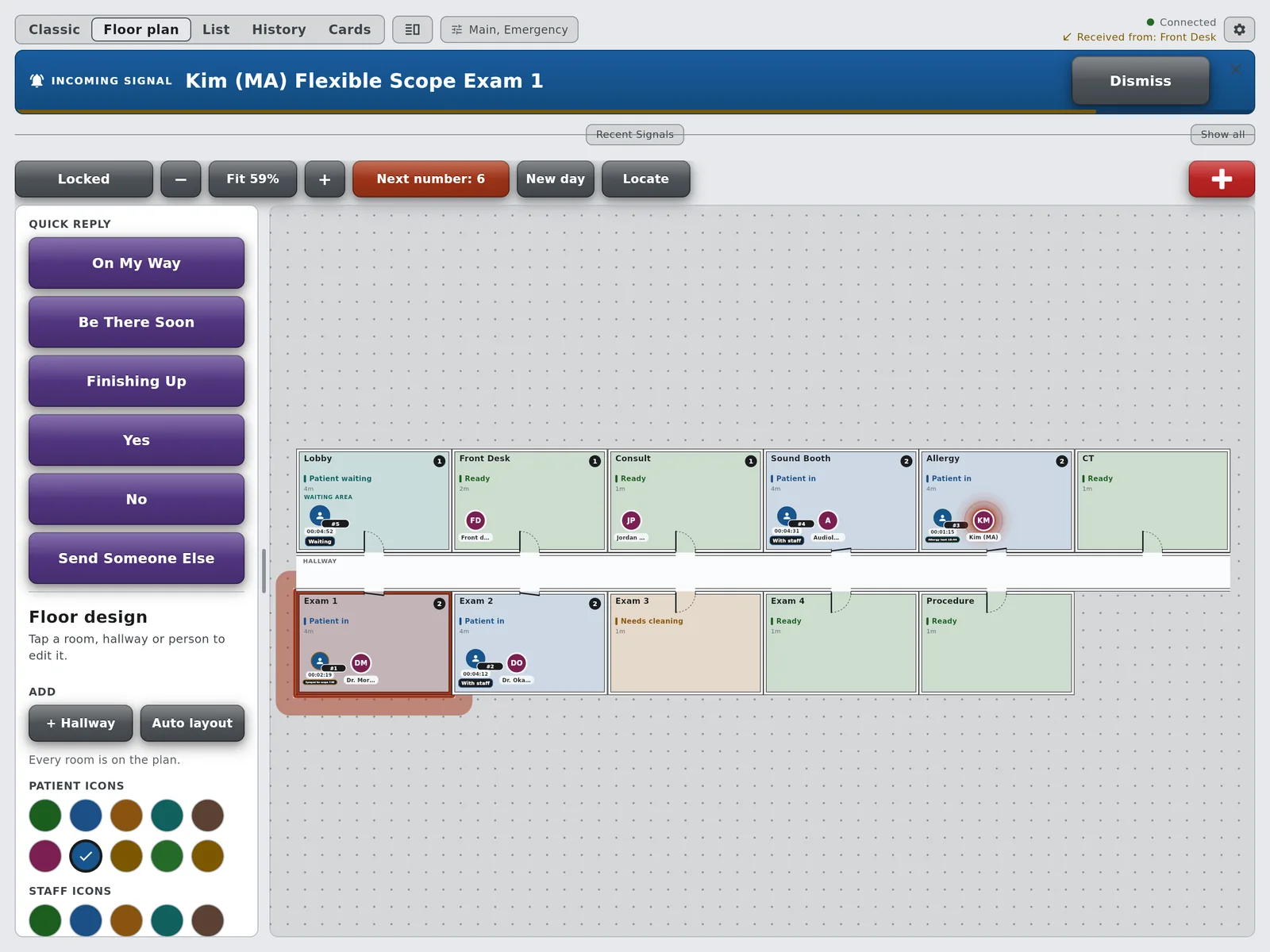Select the patient icon in Sound Booth
Image resolution: width=1270 pixels, height=952 pixels.
787,516
